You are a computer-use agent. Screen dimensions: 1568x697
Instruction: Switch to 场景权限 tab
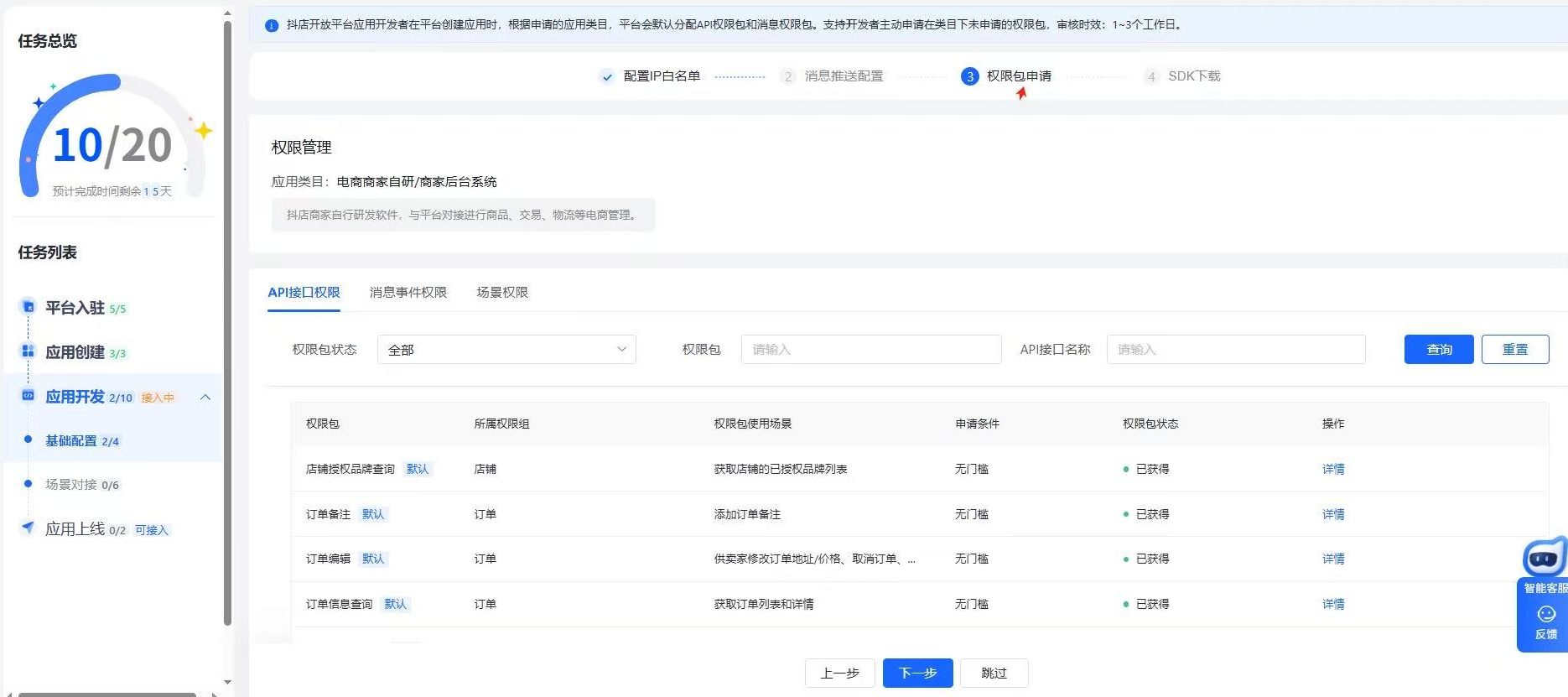(502, 293)
